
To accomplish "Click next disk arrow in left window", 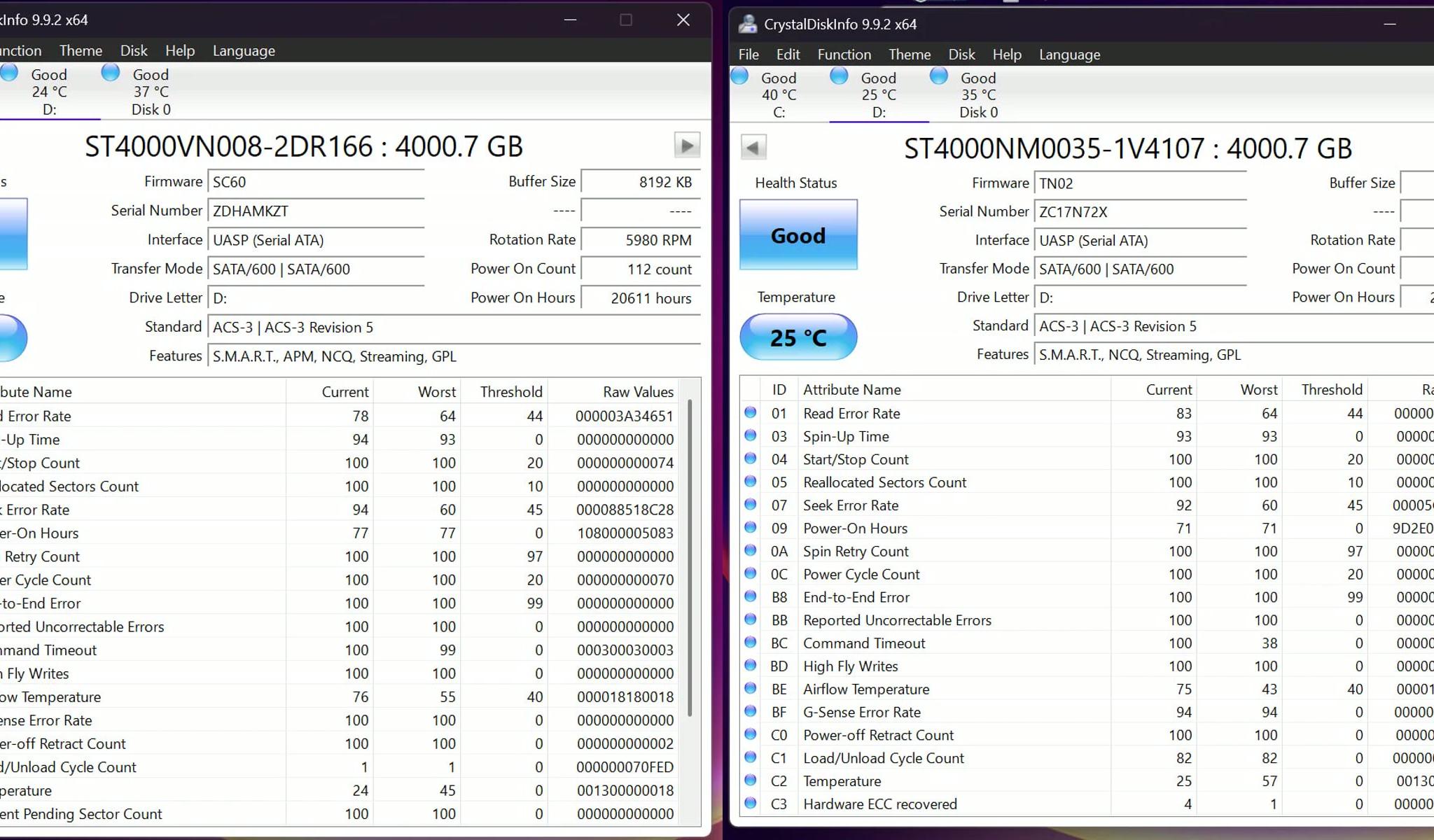I will (687, 146).
